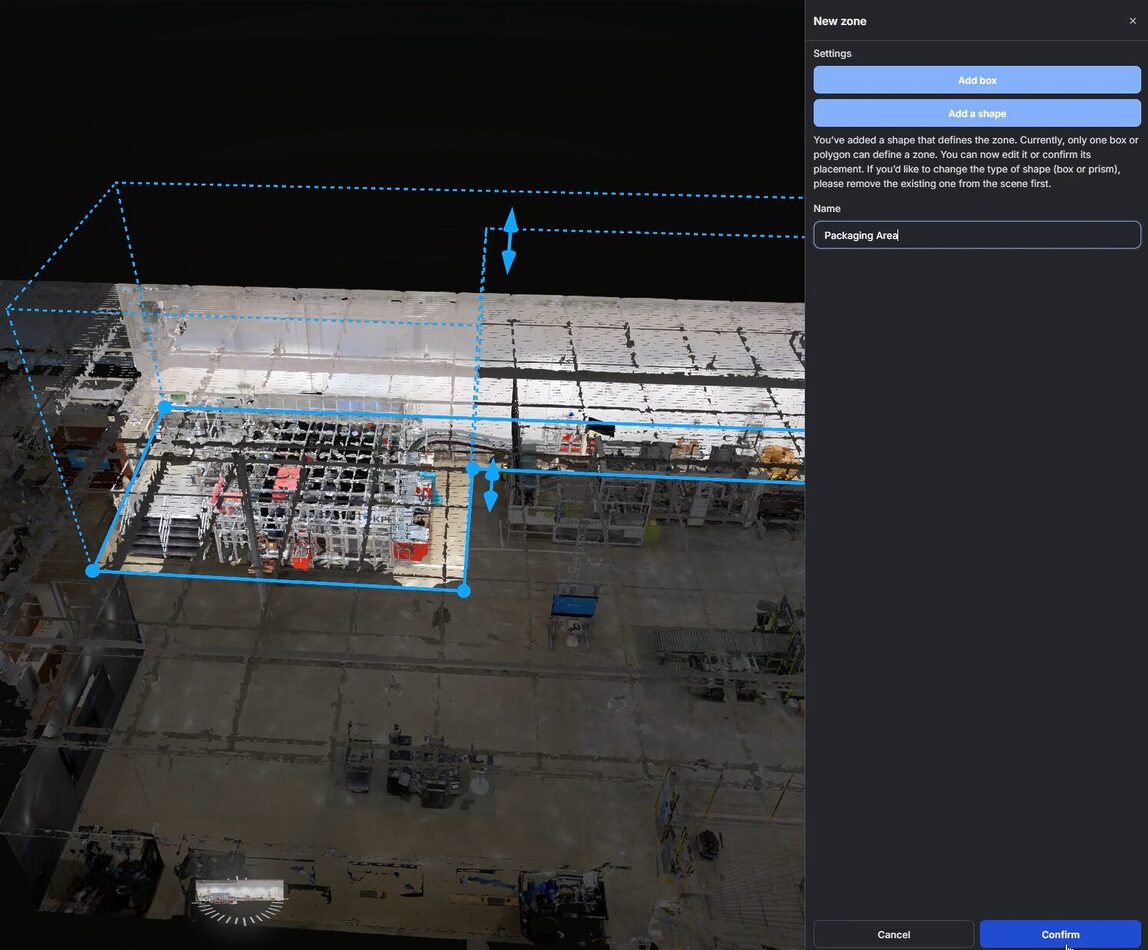Select the front-left corner handle of the zone

pyautogui.click(x=92, y=570)
